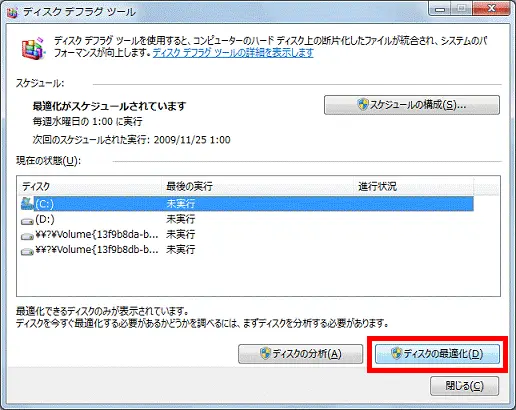Click the 最後の実行 column header
516x410 pixels.
click(x=258, y=186)
